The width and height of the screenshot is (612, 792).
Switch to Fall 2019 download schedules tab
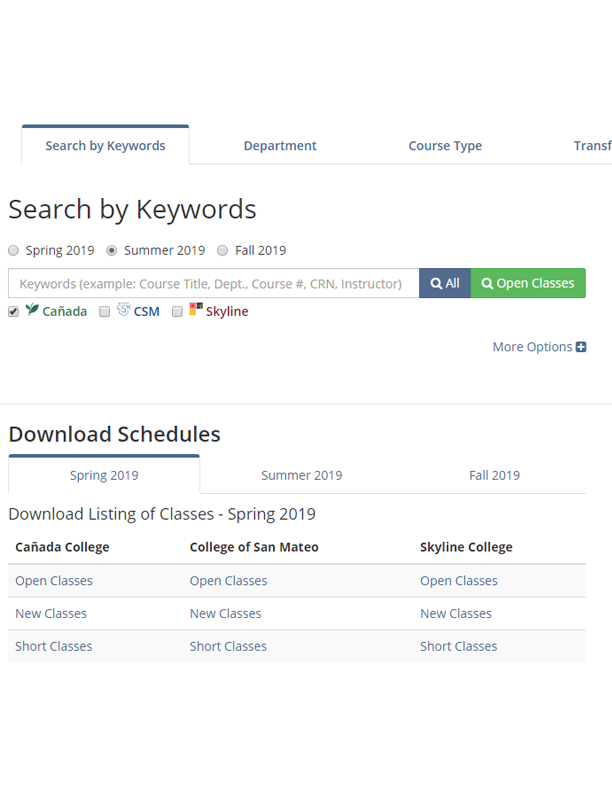[494, 475]
